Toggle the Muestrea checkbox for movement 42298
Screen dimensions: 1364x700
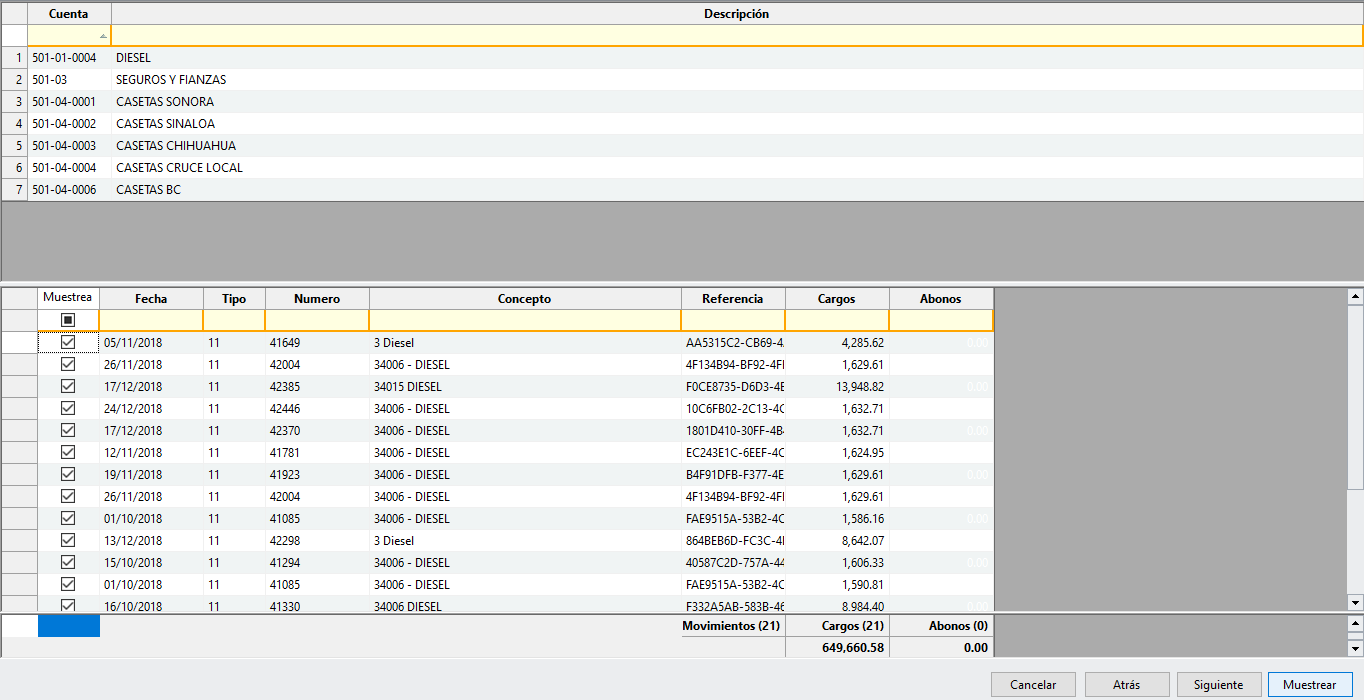coord(68,540)
